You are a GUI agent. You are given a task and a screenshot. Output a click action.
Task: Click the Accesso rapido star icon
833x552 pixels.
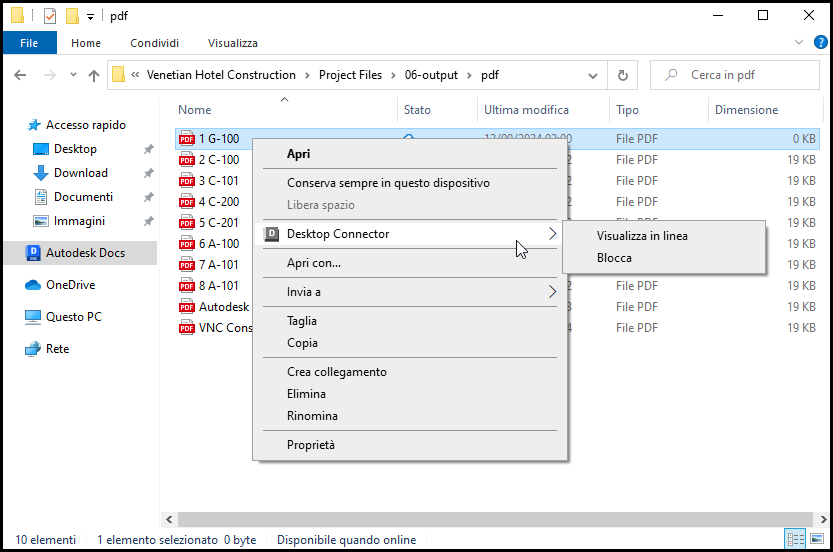34,125
